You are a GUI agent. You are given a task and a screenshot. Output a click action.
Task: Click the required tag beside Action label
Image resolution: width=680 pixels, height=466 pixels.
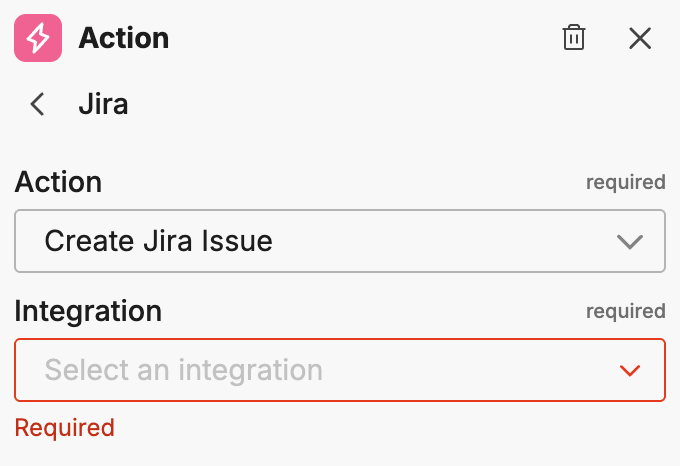click(x=625, y=183)
